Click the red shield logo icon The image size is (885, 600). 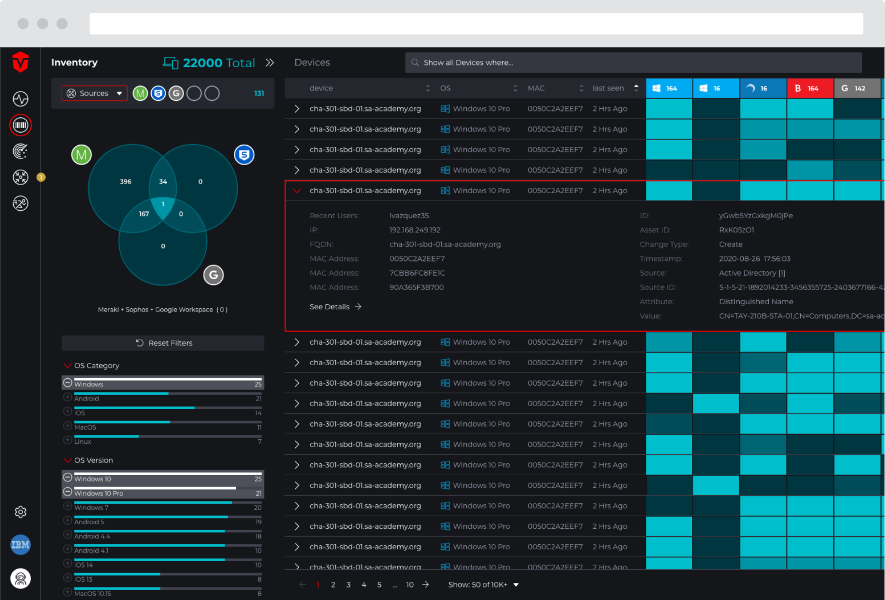click(20, 62)
